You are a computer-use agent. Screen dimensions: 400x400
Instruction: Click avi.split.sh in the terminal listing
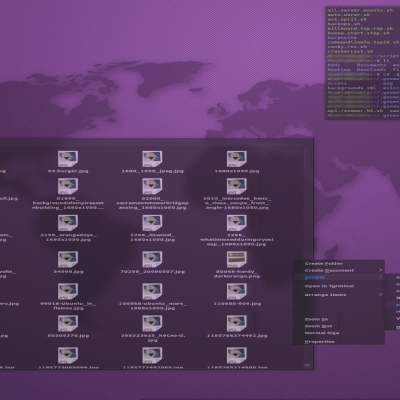pyautogui.click(x=347, y=19)
